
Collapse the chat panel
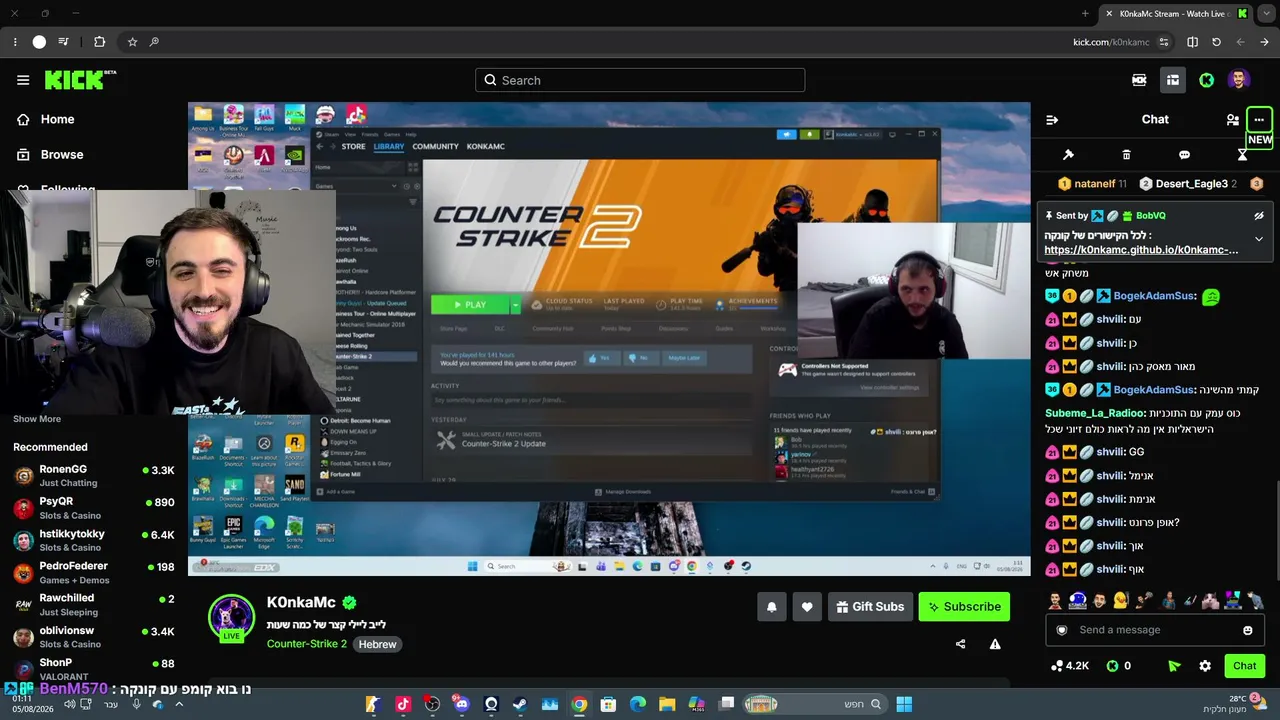tap(1052, 120)
